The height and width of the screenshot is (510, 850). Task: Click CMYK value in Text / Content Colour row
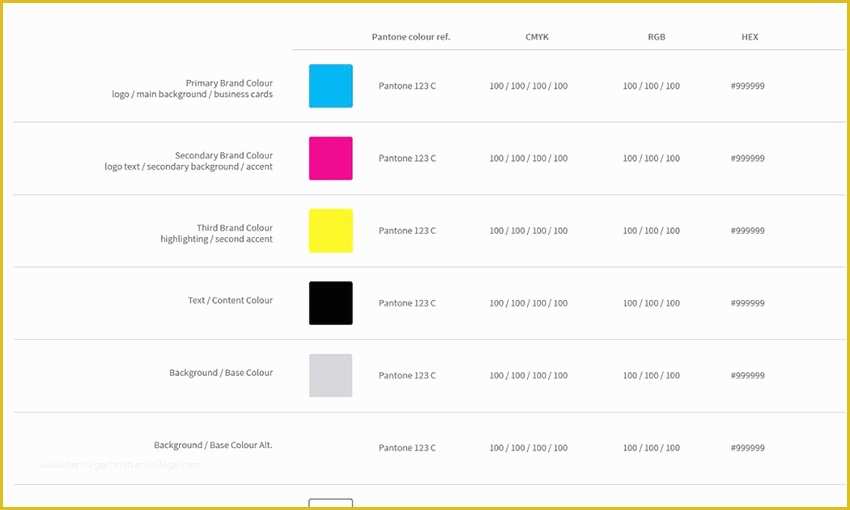pyautogui.click(x=529, y=303)
